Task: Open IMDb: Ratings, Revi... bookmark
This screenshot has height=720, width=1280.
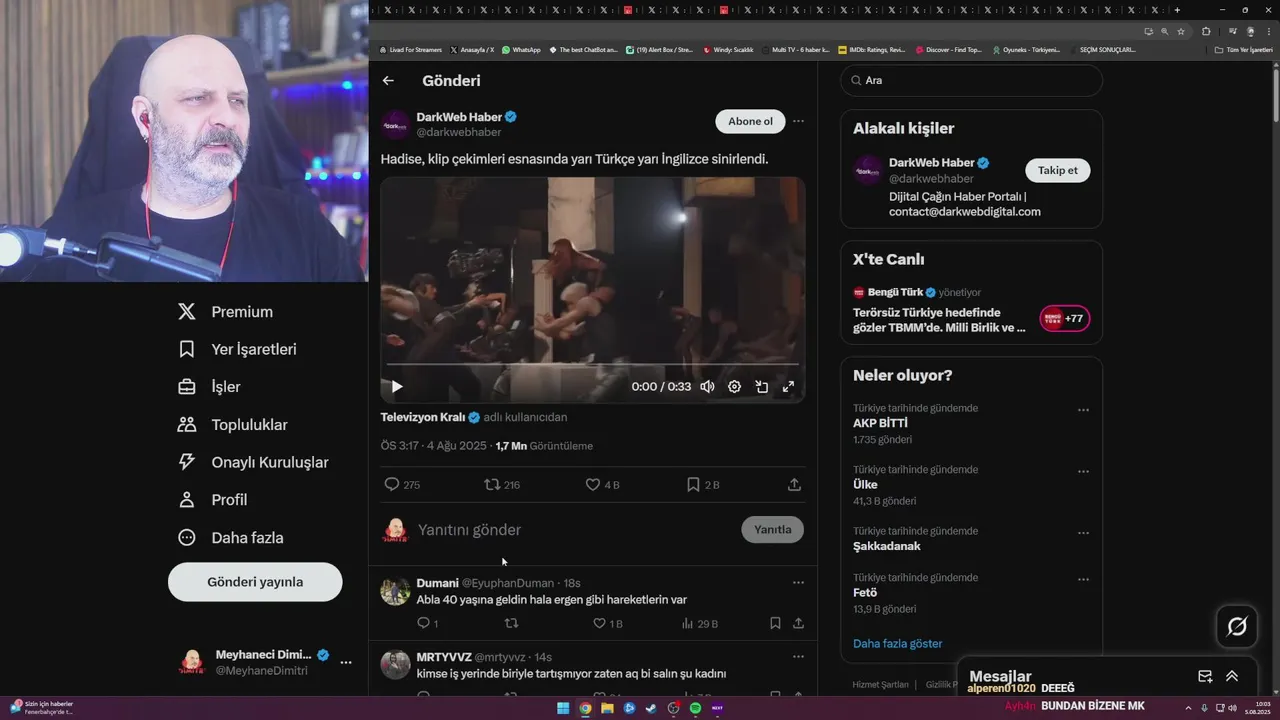Action: 871,49
